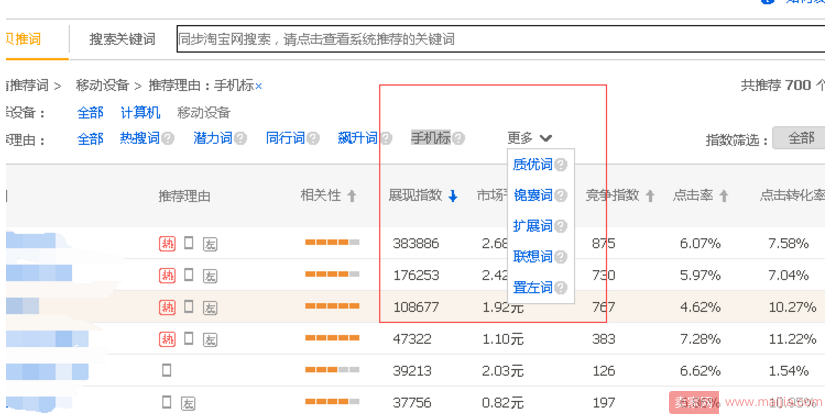Viewport: 829px width, 414px height.
Task: Open help icon beside 锦囊词
Action: pos(561,196)
